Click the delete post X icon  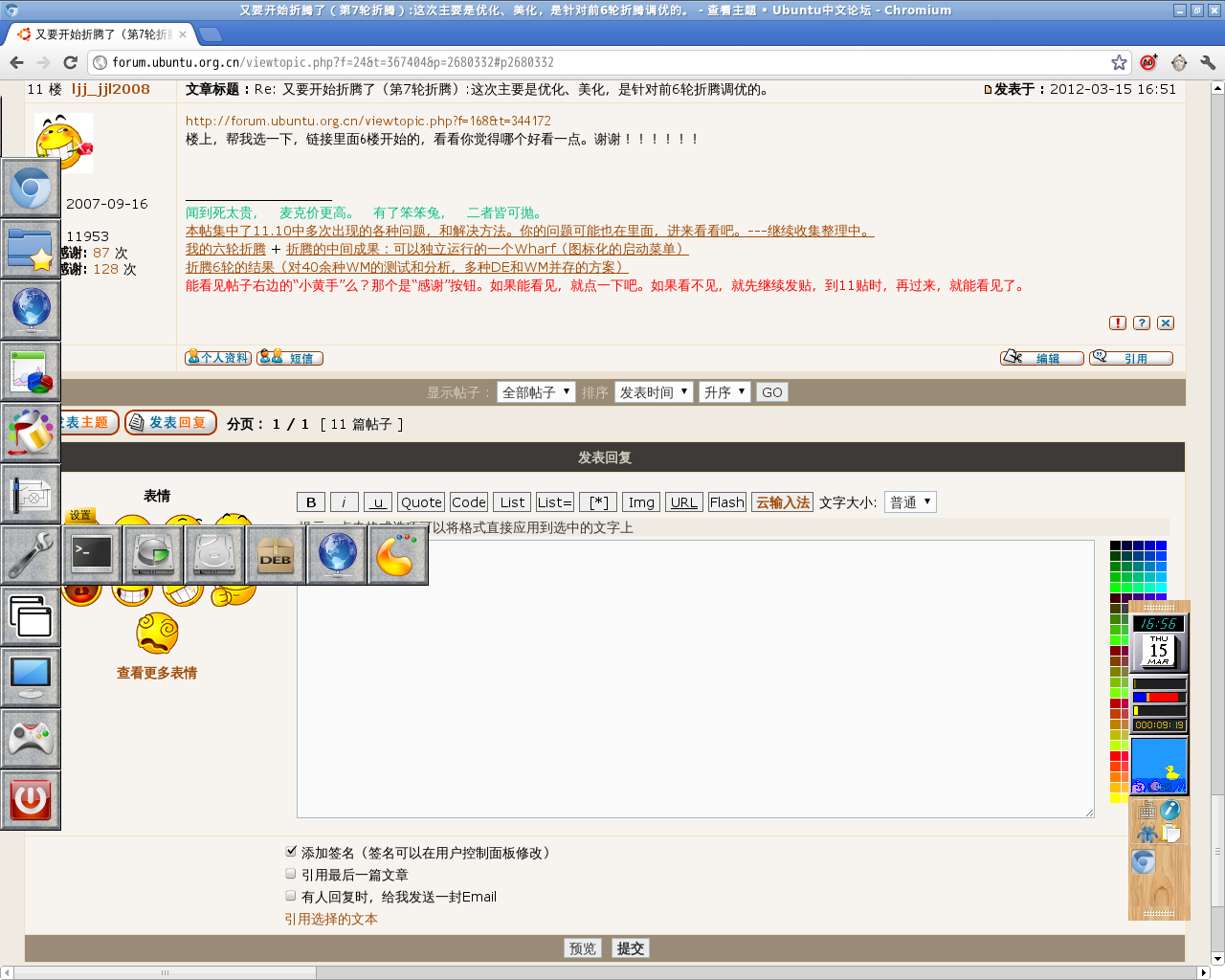(1166, 323)
